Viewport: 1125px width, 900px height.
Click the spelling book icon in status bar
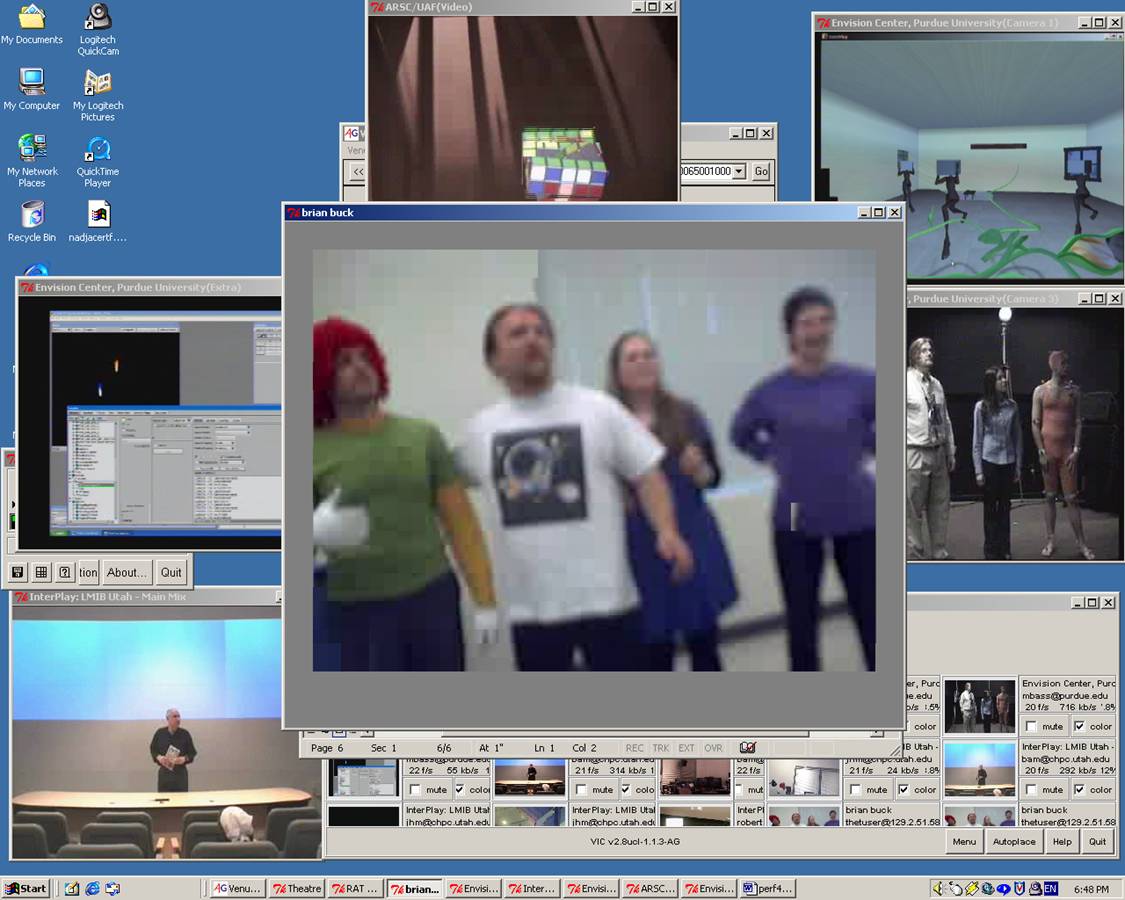747,748
